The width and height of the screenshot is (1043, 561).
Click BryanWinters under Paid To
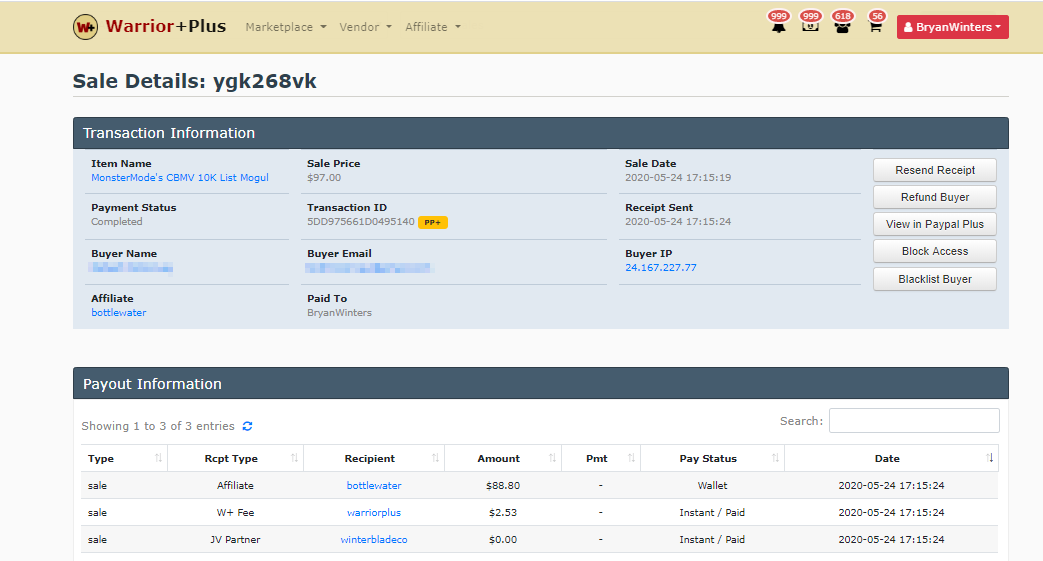[x=339, y=313]
